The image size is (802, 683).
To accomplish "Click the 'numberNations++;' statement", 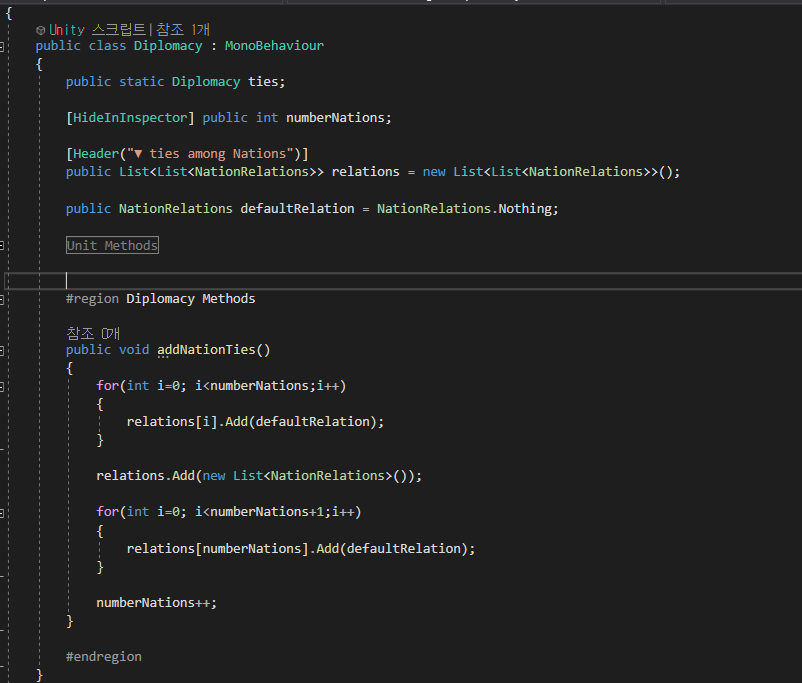I will pos(157,602).
